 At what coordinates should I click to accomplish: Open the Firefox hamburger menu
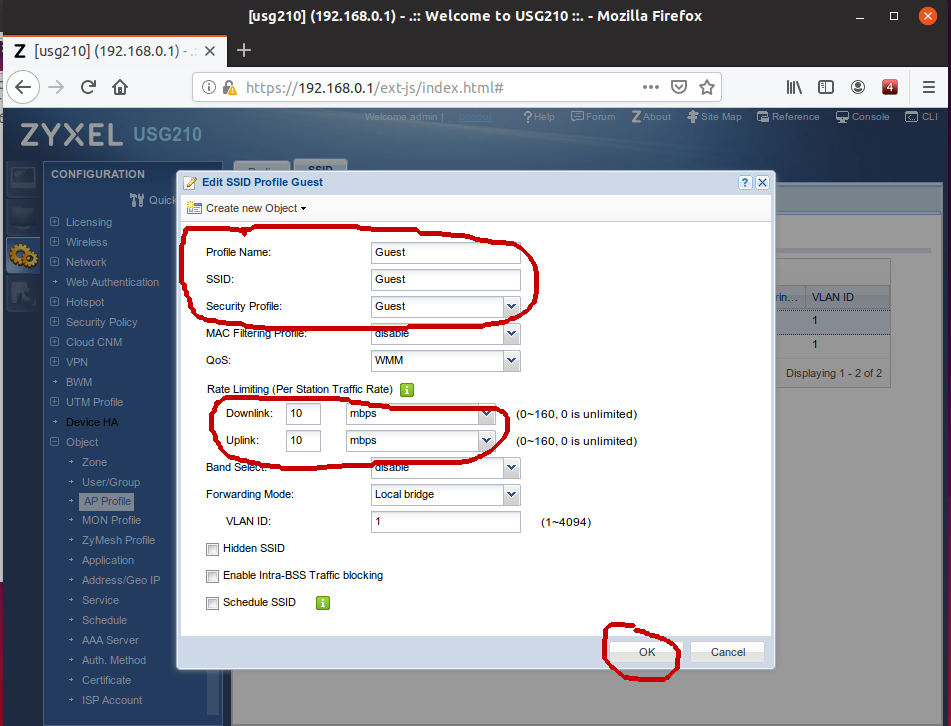pyautogui.click(x=929, y=87)
